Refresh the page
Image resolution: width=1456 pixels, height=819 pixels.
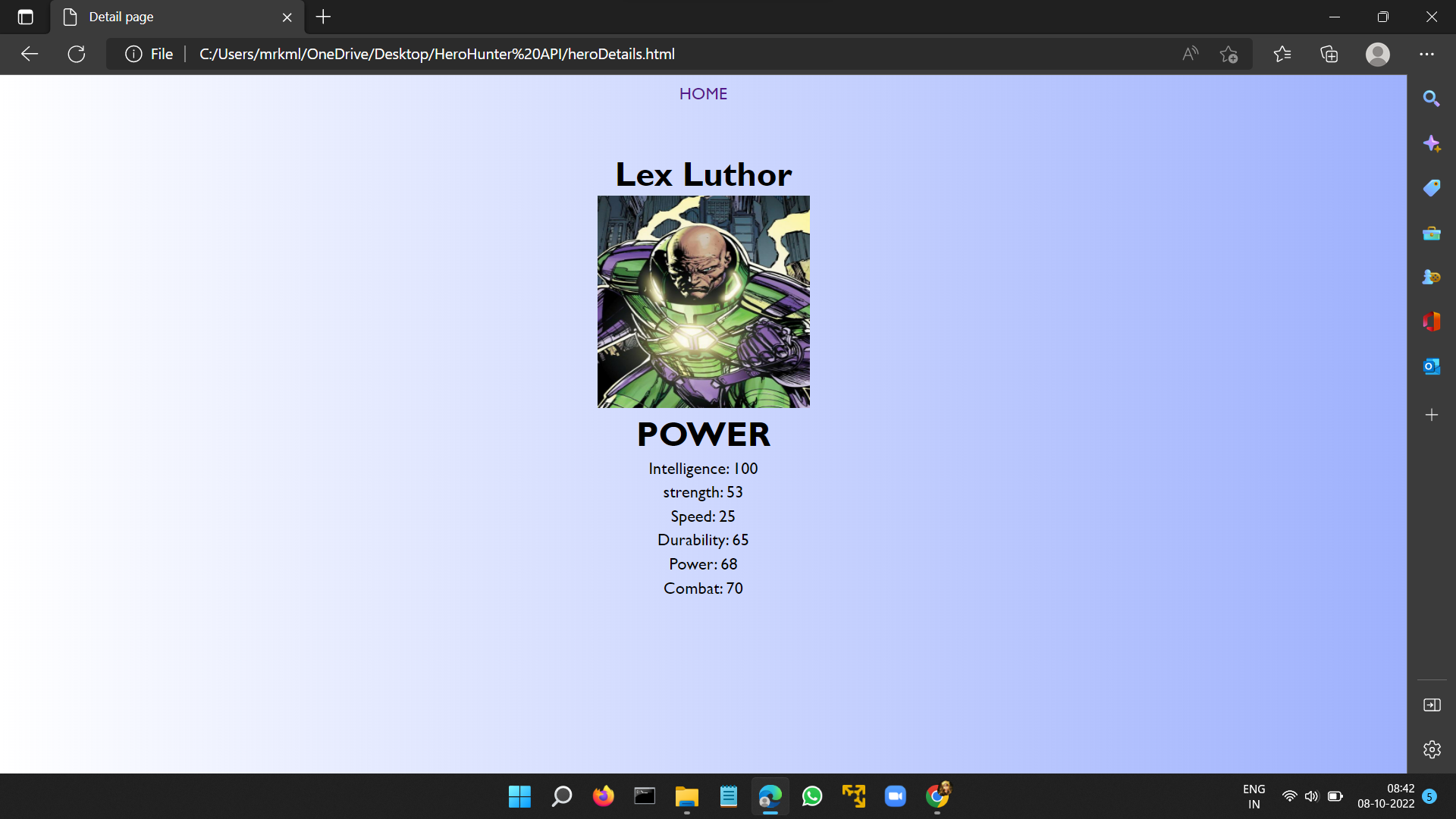[77, 54]
